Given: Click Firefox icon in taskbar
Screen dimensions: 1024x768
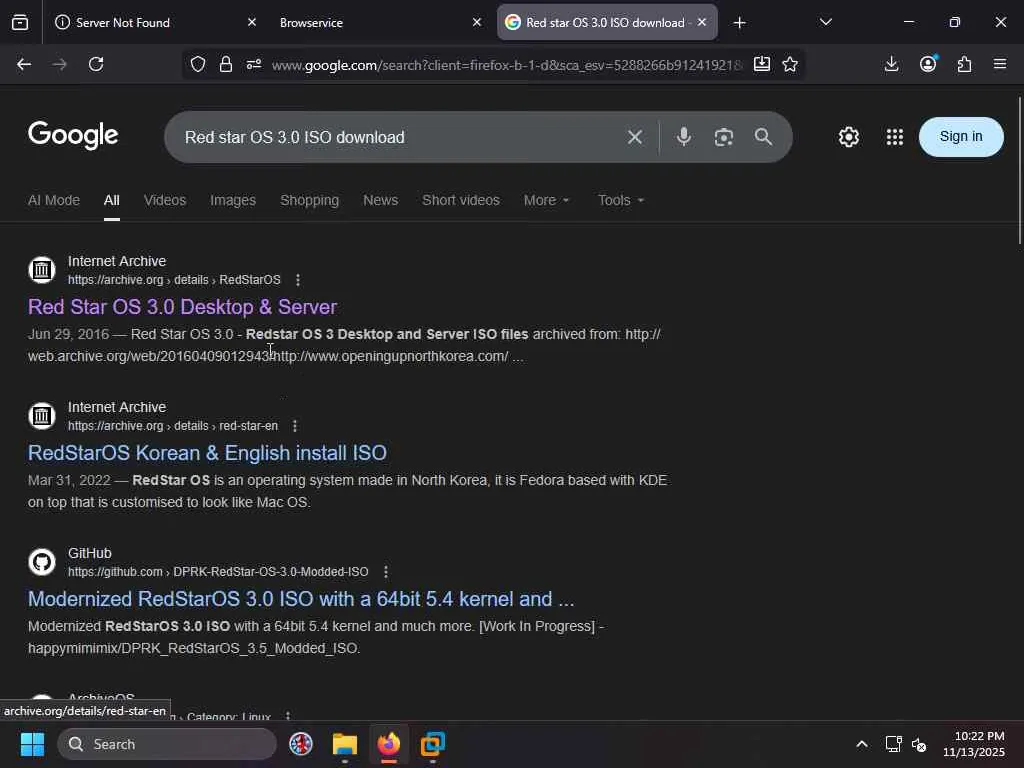Looking at the screenshot, I should 389,744.
